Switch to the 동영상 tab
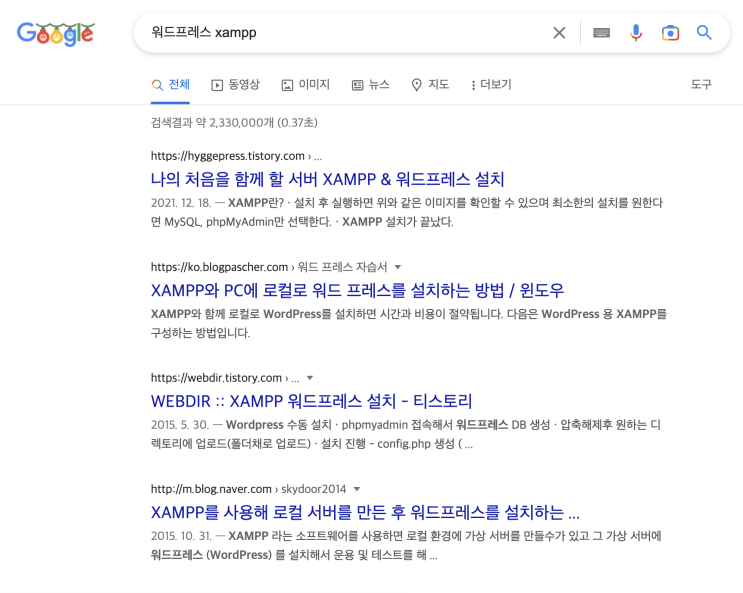This screenshot has width=743, height=593. (x=236, y=85)
